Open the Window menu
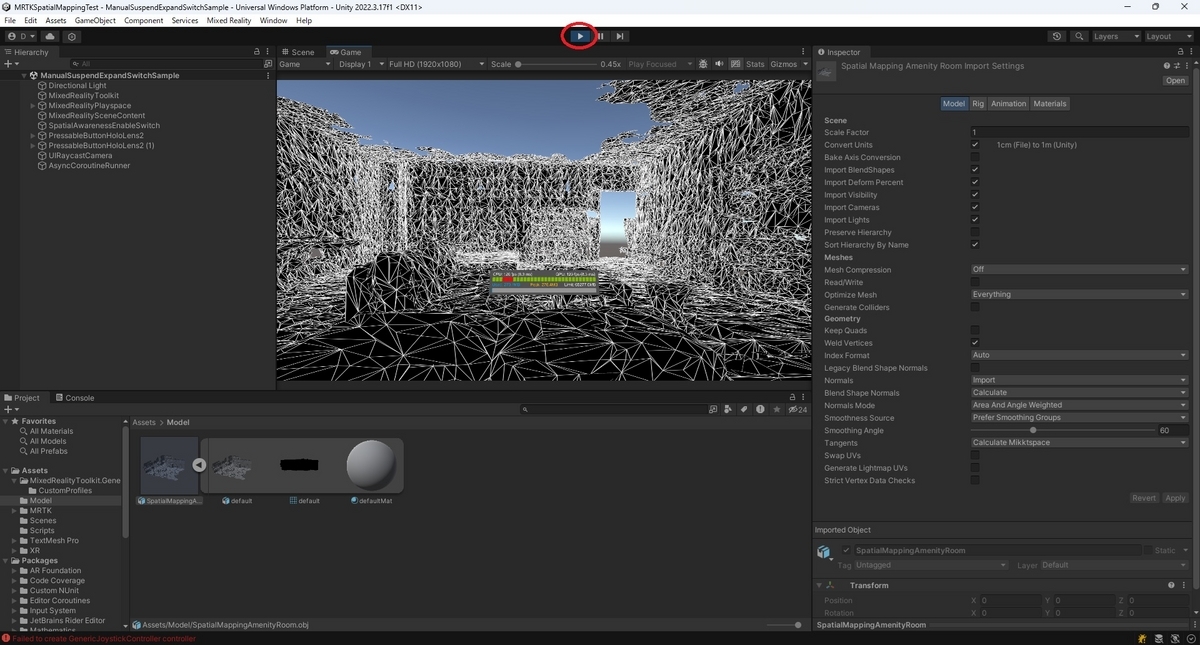Viewport: 1200px width, 645px height. [273, 20]
